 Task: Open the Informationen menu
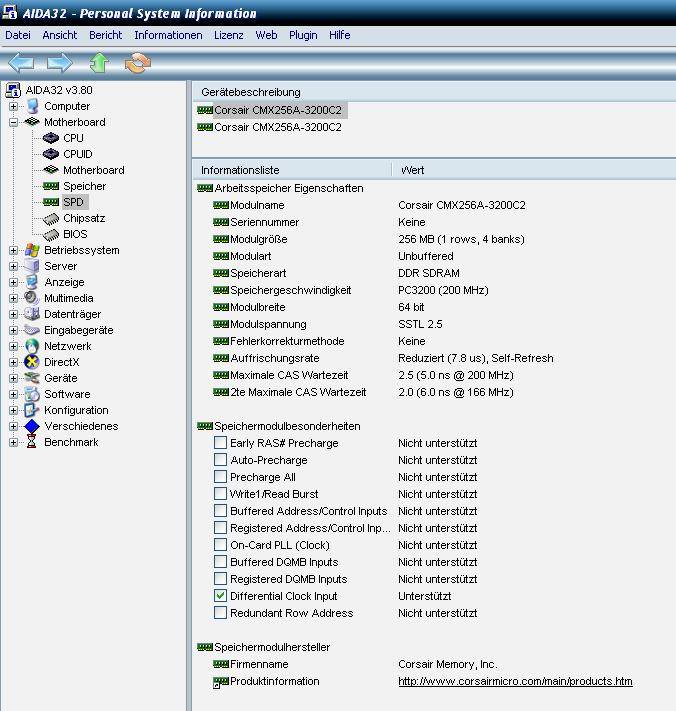tap(168, 35)
